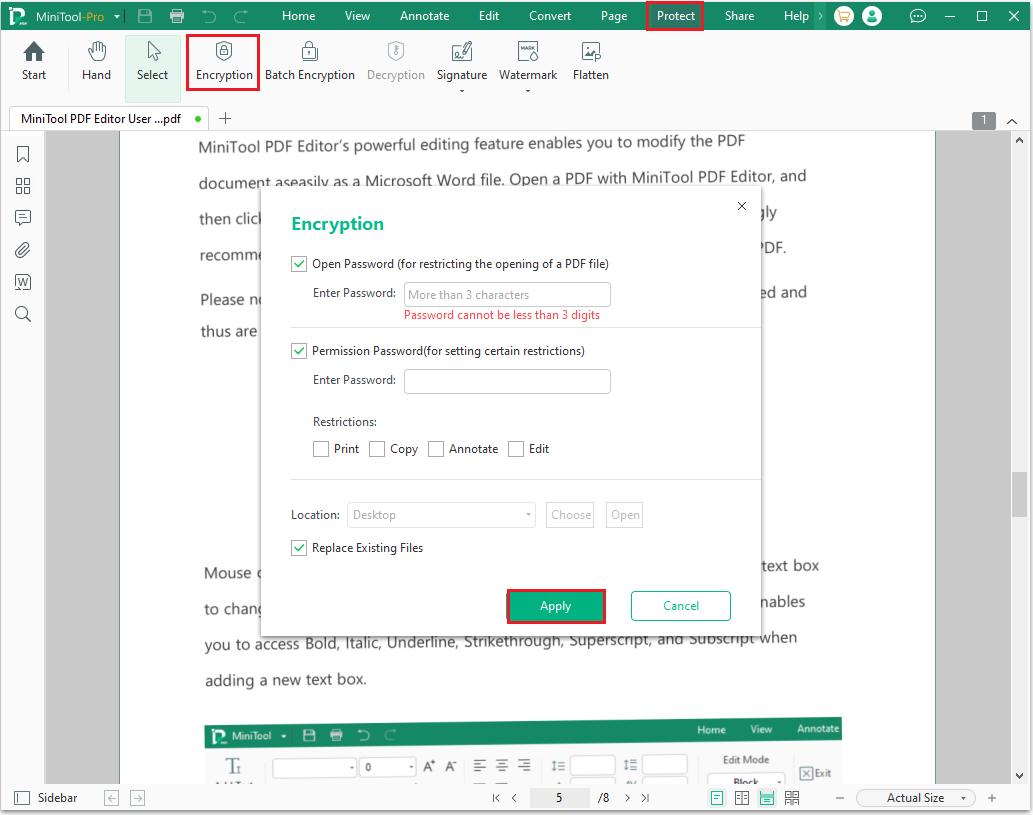1033x815 pixels.
Task: Click the Permission Password input field
Action: click(507, 381)
